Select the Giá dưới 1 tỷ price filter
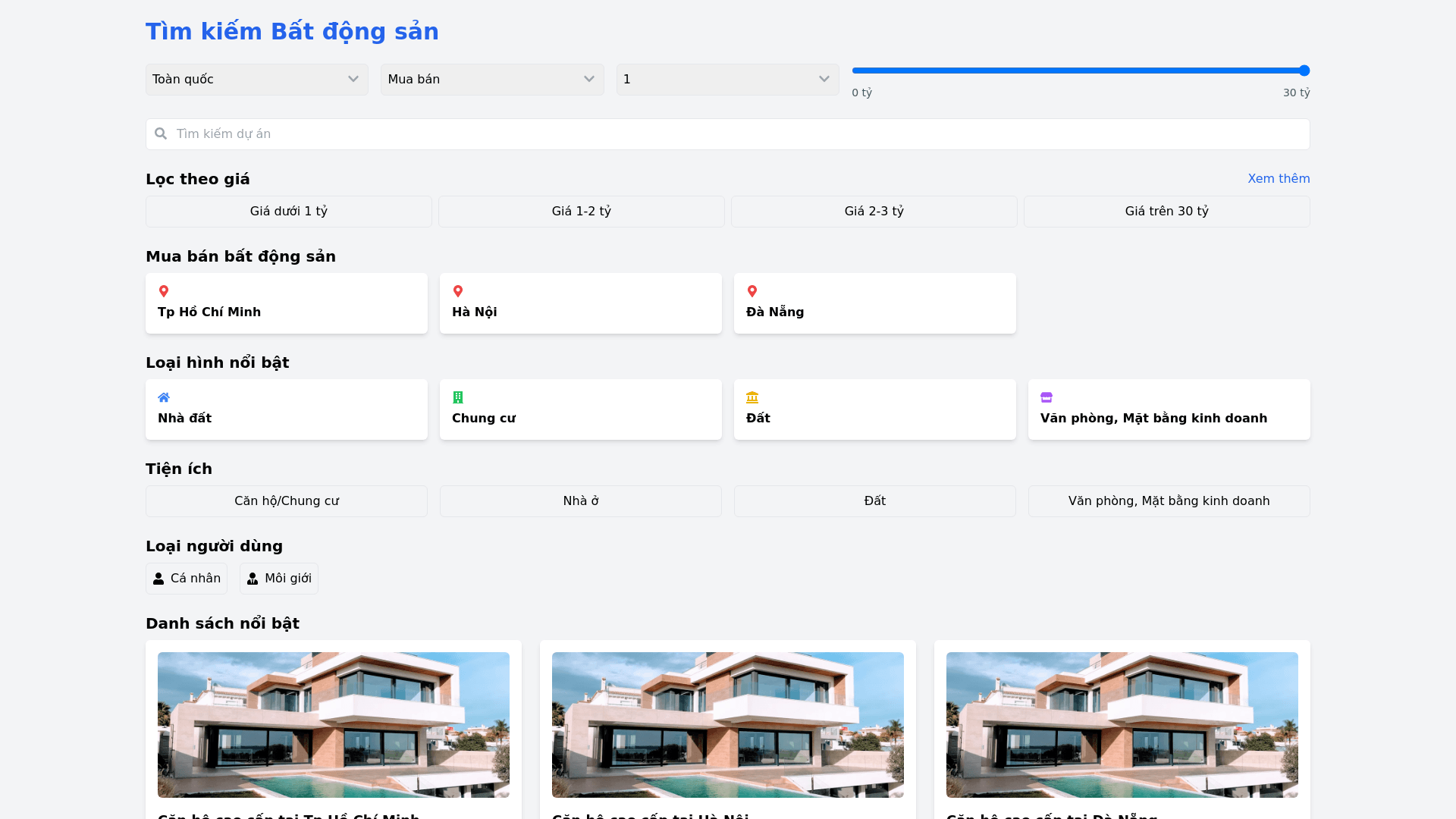This screenshot has height=819, width=1456. (289, 212)
